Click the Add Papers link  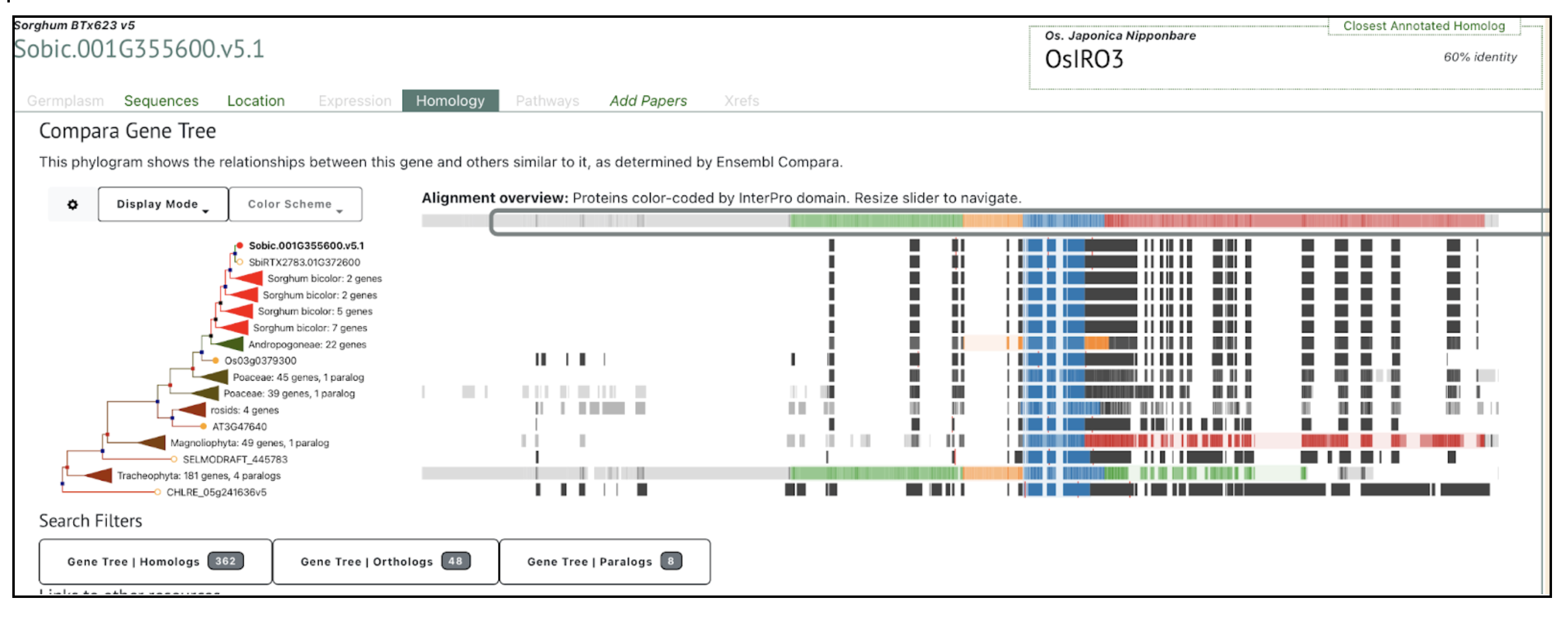tap(648, 101)
